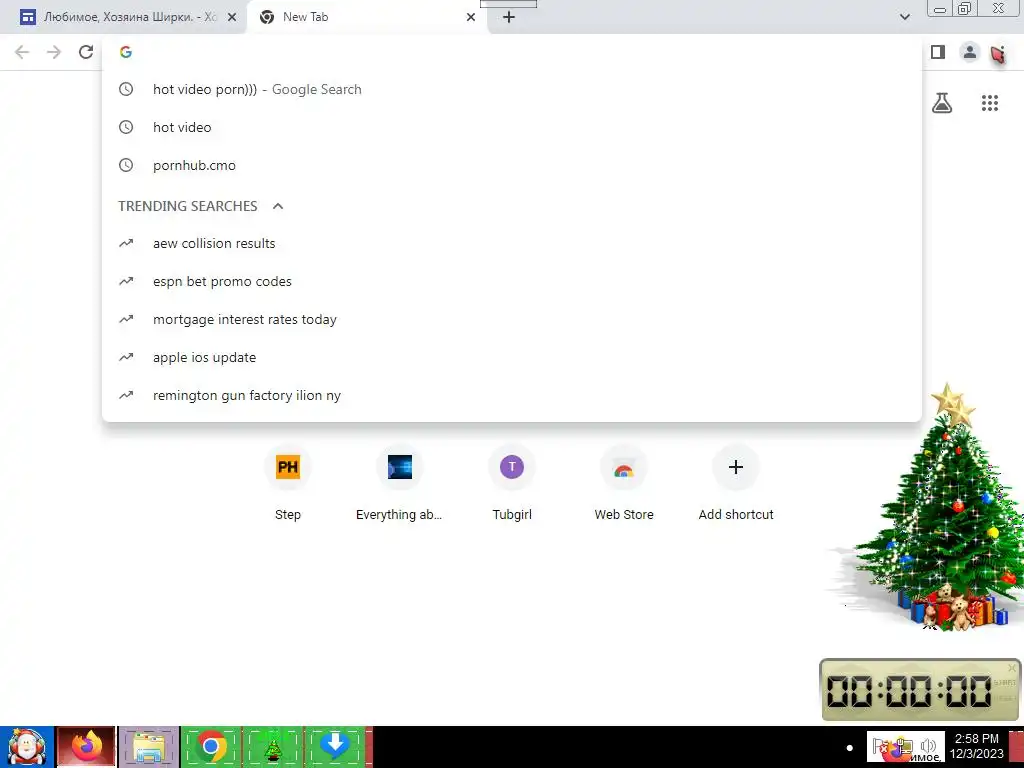Click clock icon beside 'hot video'
Image resolution: width=1024 pixels, height=768 pixels.
[x=126, y=127]
